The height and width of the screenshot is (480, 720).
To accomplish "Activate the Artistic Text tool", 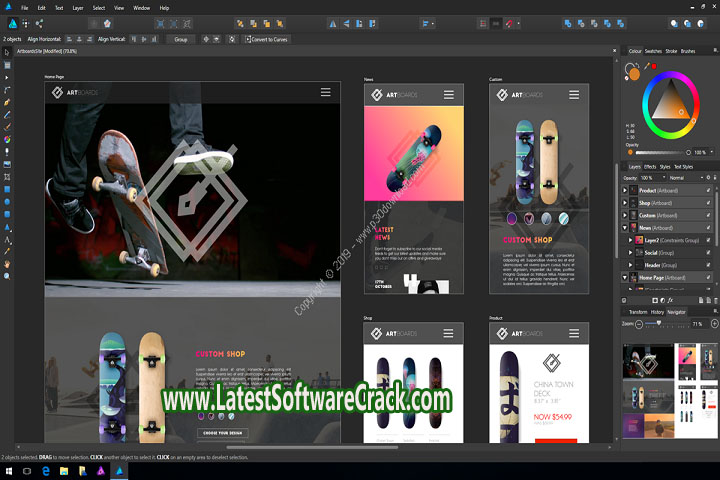I will point(7,240).
